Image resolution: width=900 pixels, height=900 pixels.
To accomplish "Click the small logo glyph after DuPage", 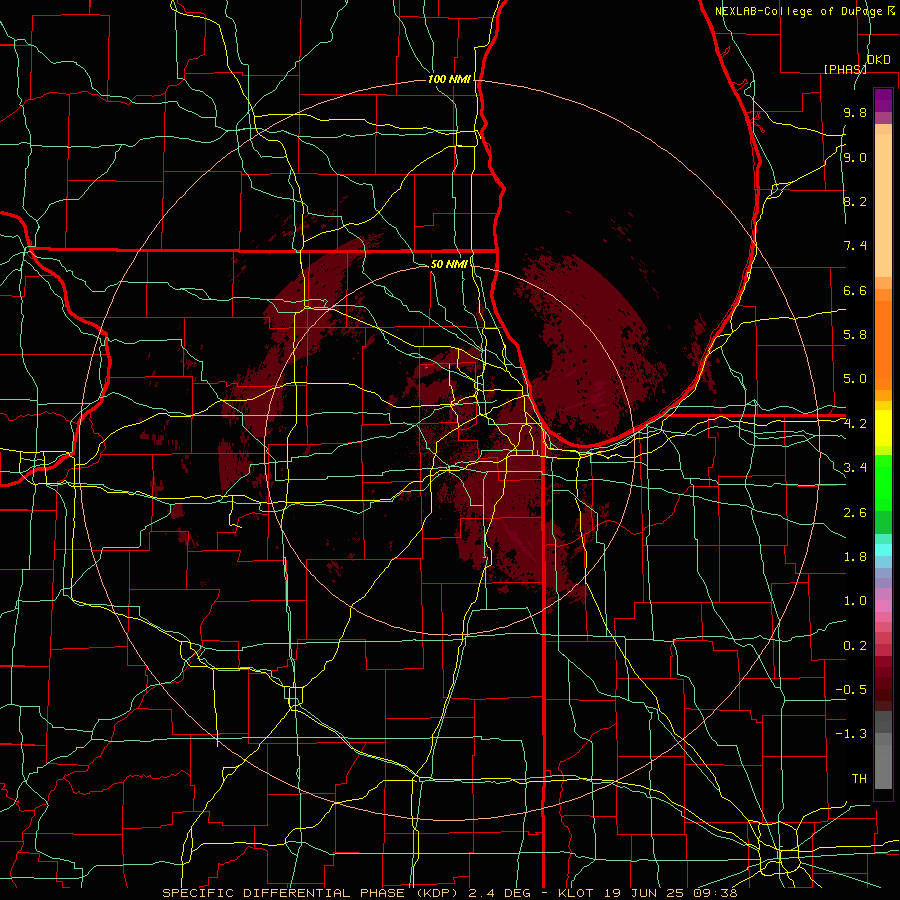I will pos(891,10).
